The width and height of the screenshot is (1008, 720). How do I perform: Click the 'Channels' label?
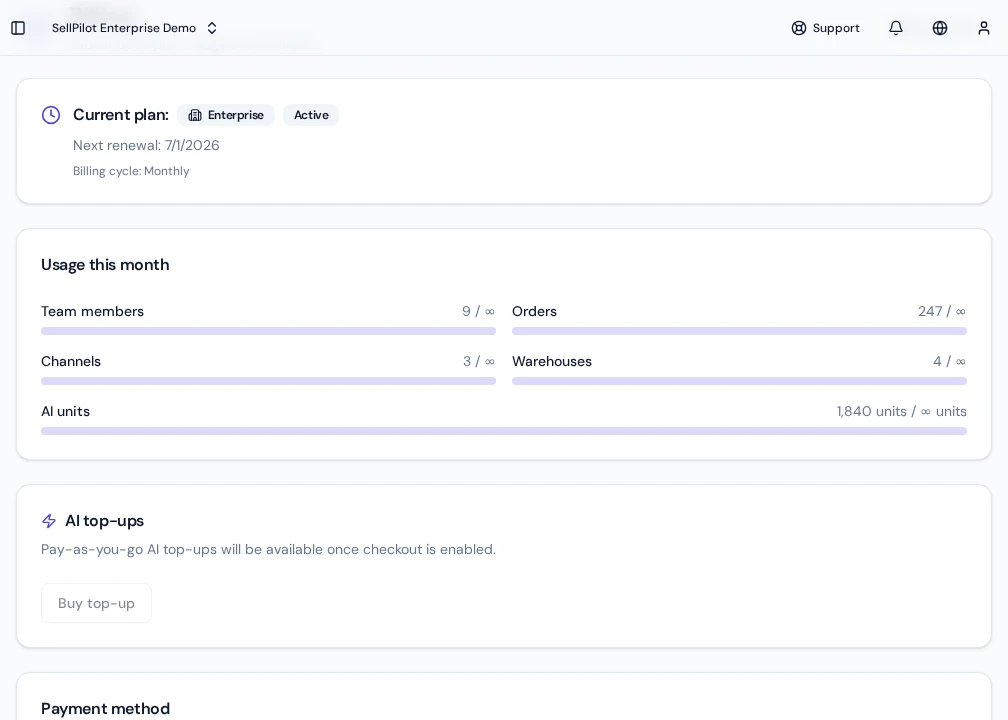coord(71,361)
